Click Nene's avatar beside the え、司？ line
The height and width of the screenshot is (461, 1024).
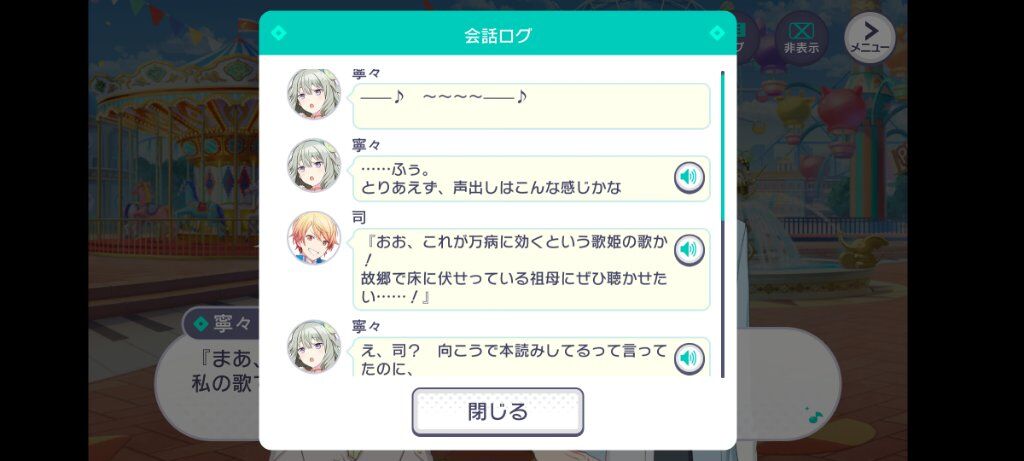[x=314, y=347]
